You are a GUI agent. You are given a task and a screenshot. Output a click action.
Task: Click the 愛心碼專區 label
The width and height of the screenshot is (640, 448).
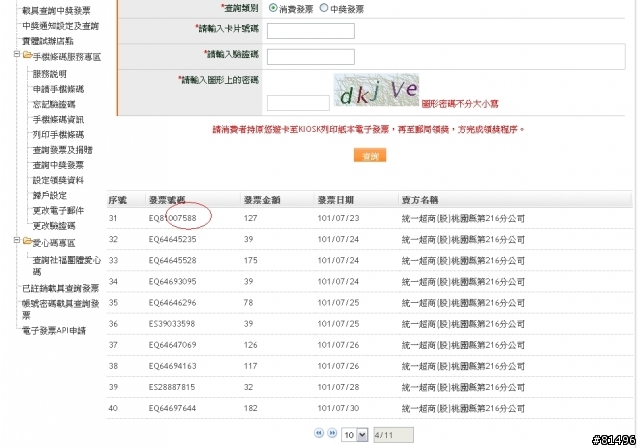tap(54, 243)
